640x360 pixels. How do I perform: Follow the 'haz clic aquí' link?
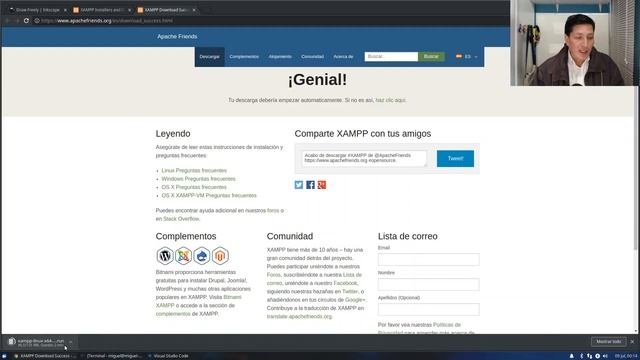click(390, 100)
